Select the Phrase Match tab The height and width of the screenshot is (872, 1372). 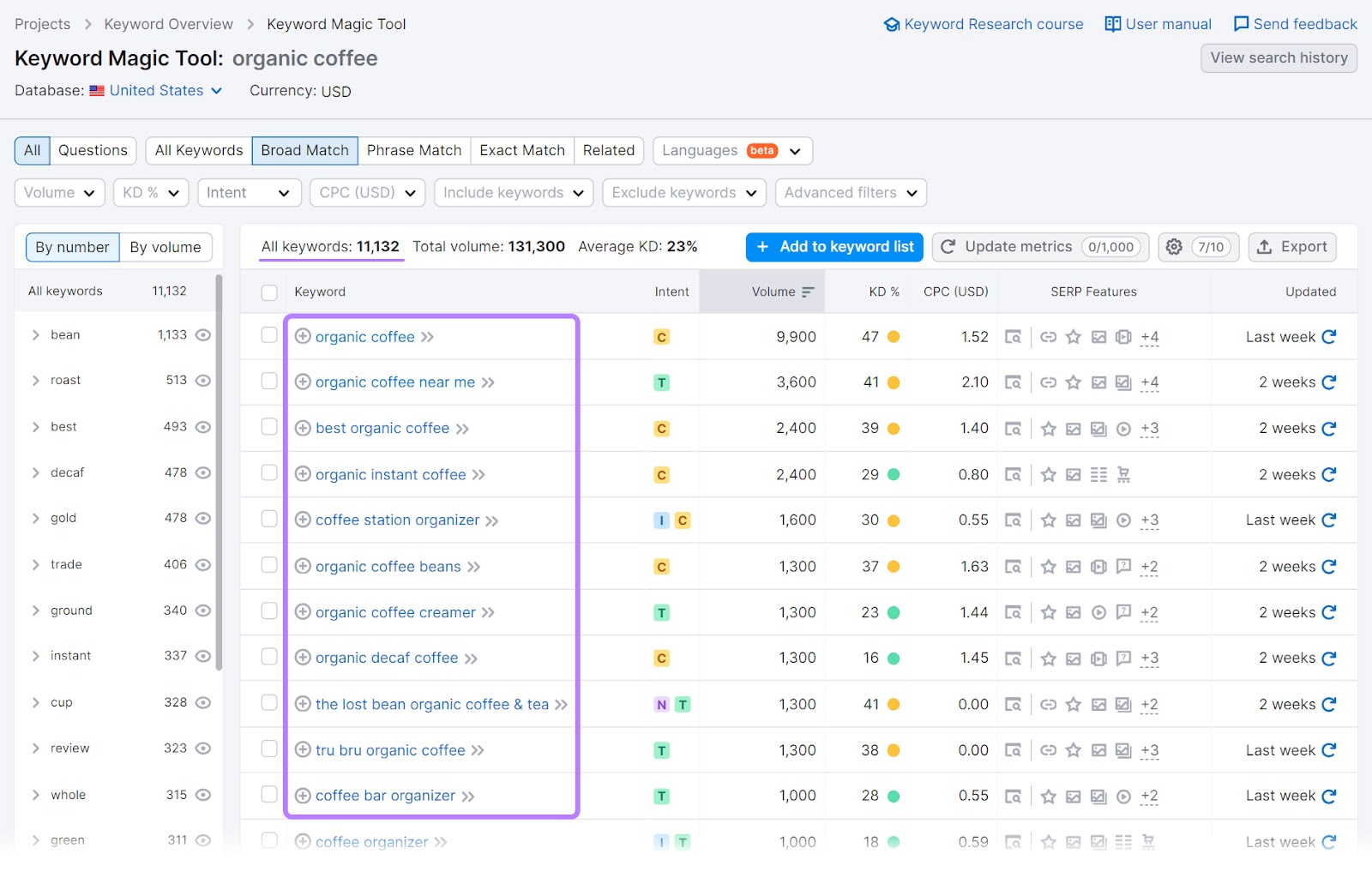(x=414, y=151)
